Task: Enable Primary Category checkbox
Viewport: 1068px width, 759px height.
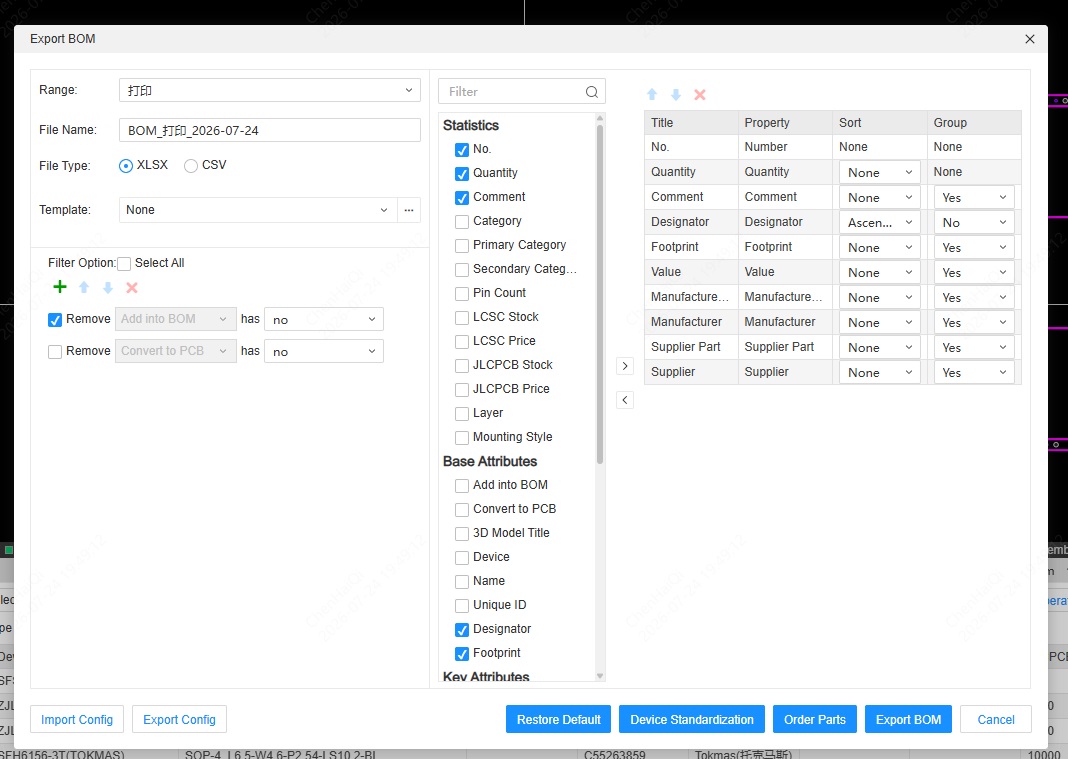Action: coord(462,245)
